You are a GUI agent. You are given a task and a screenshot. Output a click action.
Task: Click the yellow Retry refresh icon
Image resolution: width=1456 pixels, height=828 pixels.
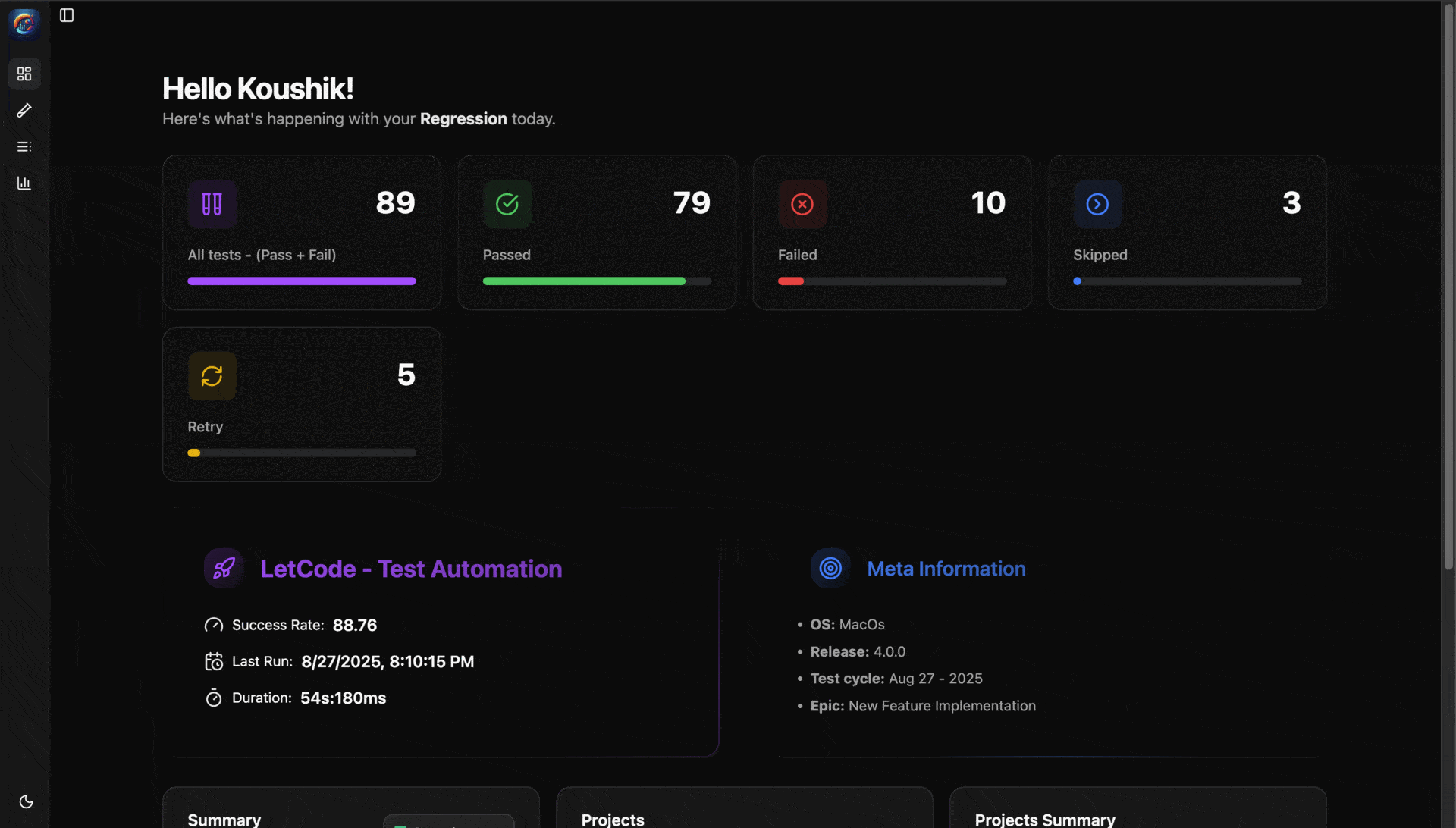click(212, 376)
